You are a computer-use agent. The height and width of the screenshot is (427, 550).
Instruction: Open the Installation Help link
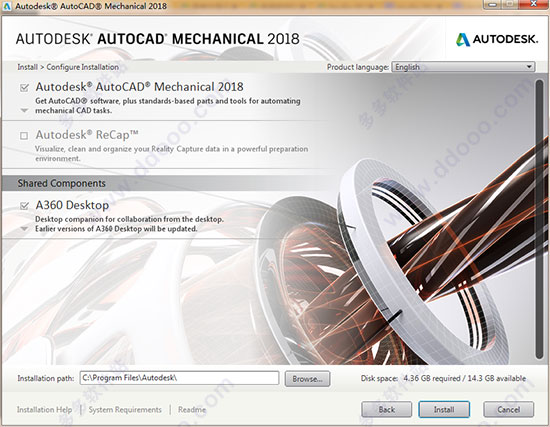tap(45, 409)
